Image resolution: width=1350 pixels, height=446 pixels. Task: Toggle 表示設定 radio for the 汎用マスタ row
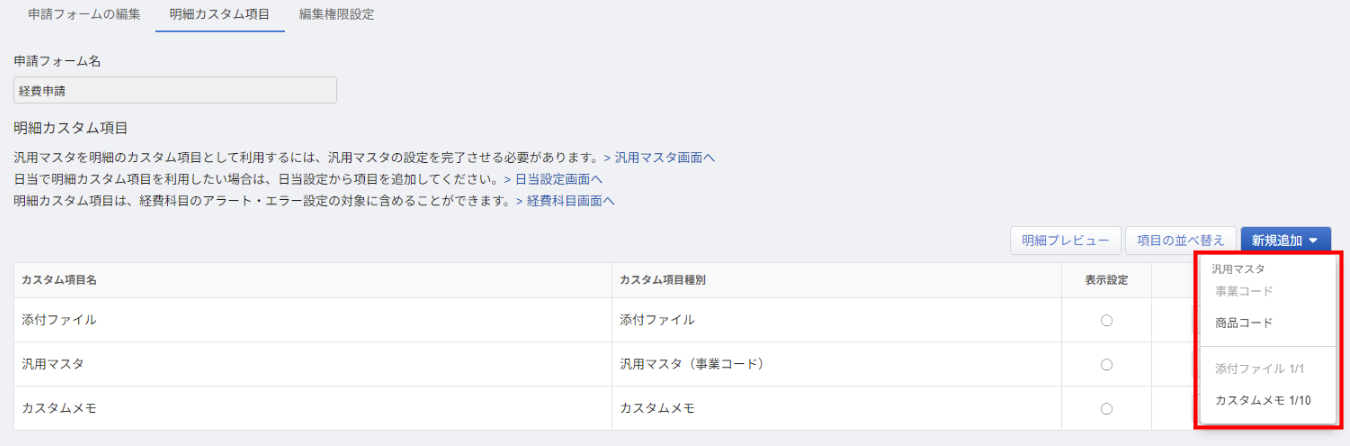(x=1106, y=364)
